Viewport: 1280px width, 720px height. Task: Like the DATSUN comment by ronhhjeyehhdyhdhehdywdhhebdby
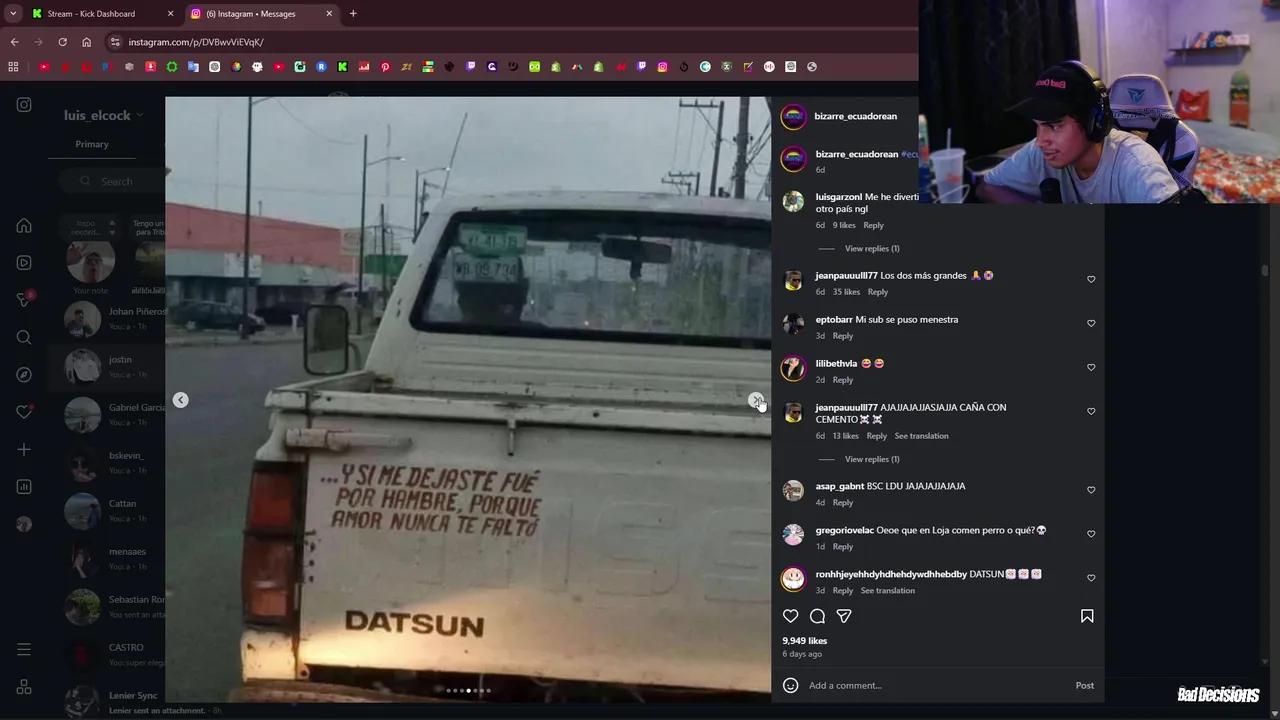(1091, 578)
